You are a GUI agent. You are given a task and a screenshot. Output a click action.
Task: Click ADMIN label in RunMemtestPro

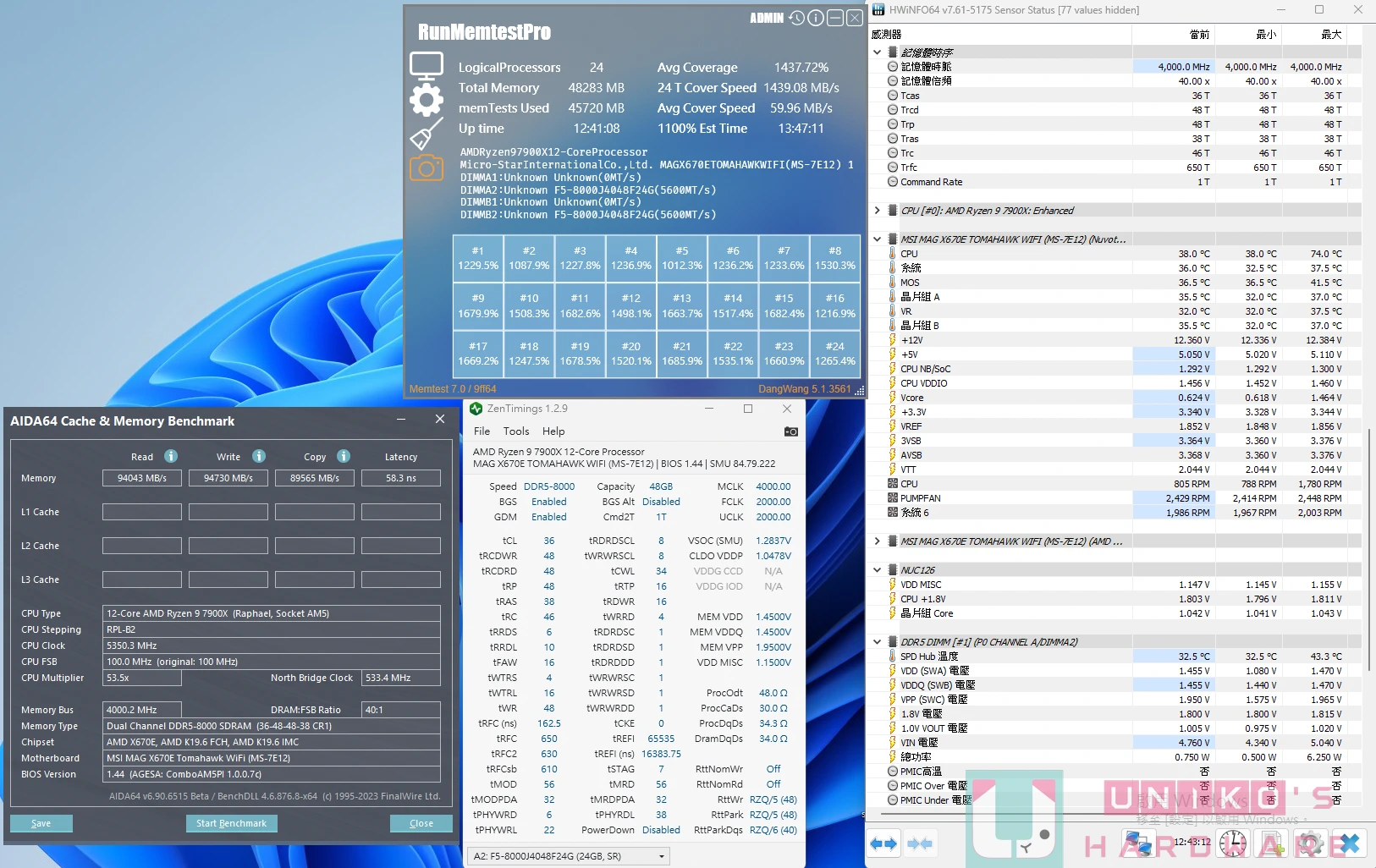tap(767, 18)
